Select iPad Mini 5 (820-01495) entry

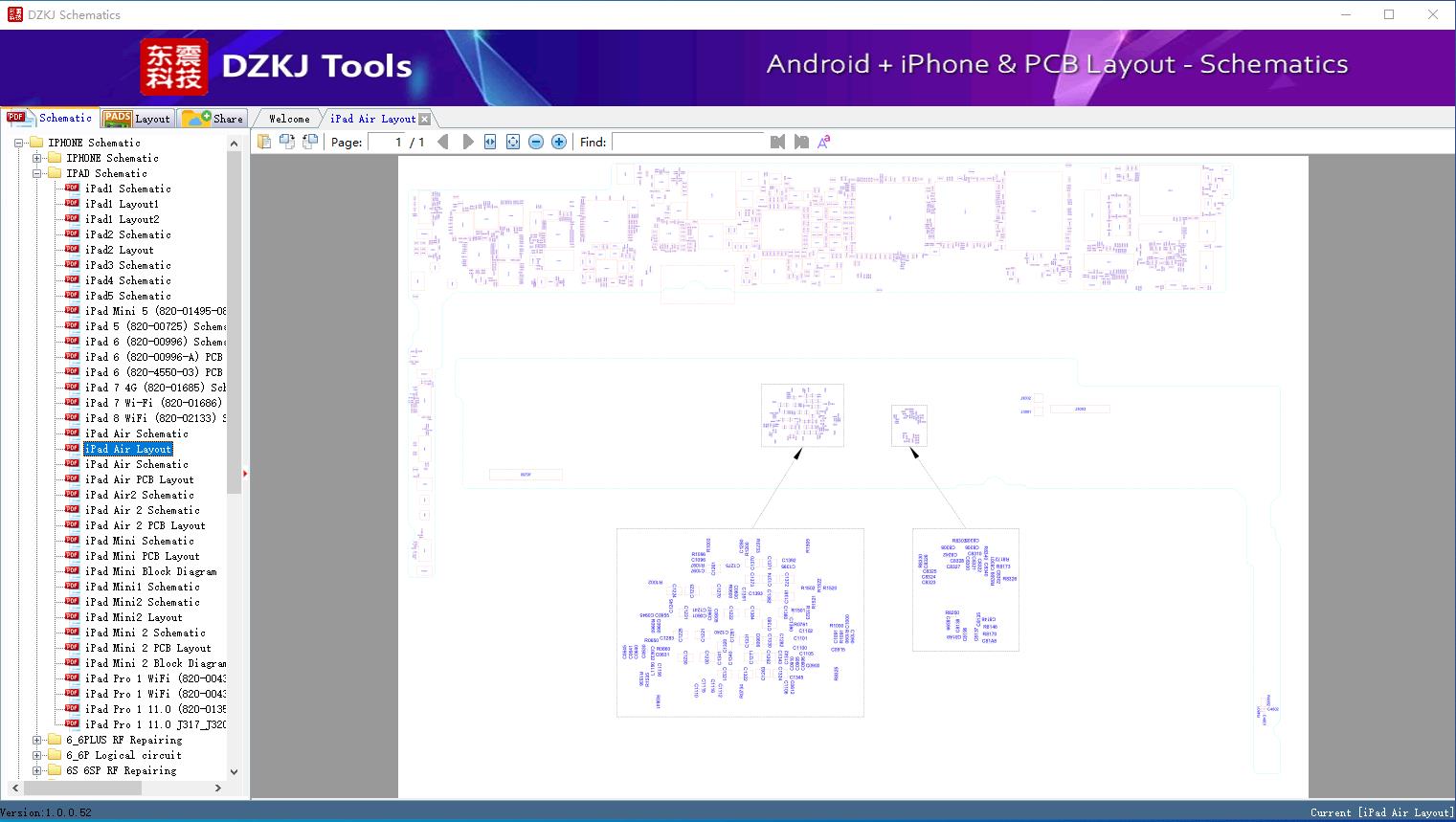coord(155,312)
